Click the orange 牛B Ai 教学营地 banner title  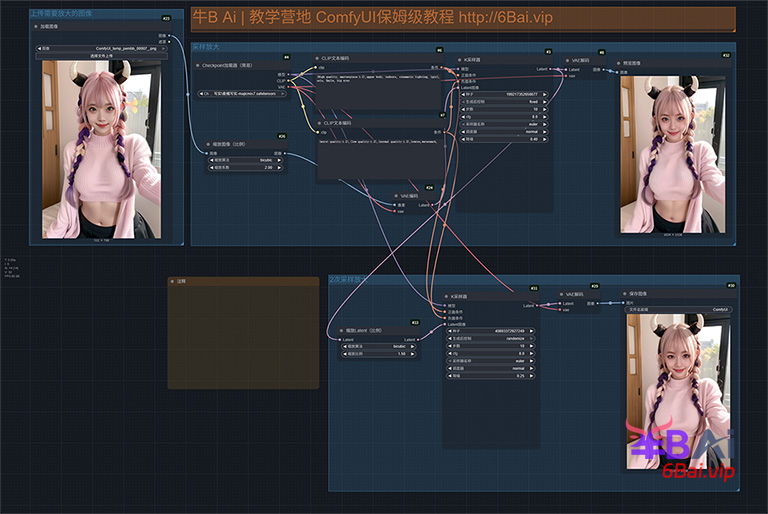(373, 17)
